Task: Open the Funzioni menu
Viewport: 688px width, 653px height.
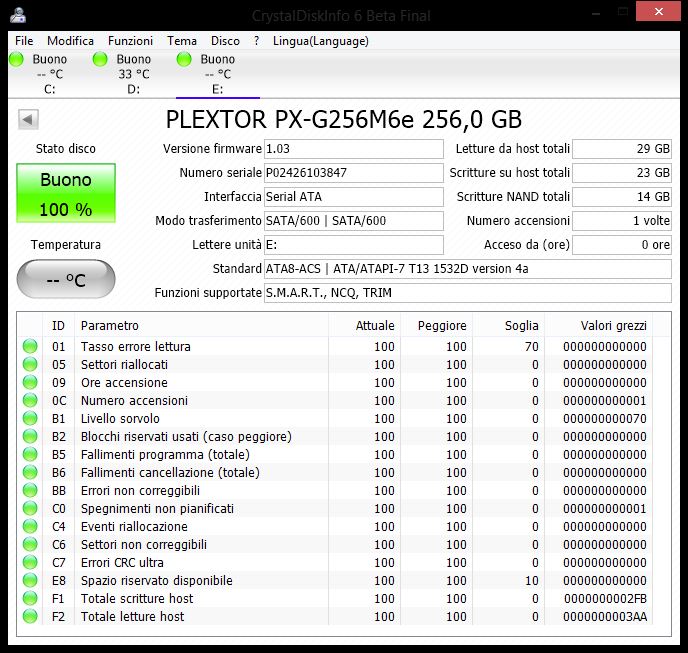Action: [x=130, y=41]
